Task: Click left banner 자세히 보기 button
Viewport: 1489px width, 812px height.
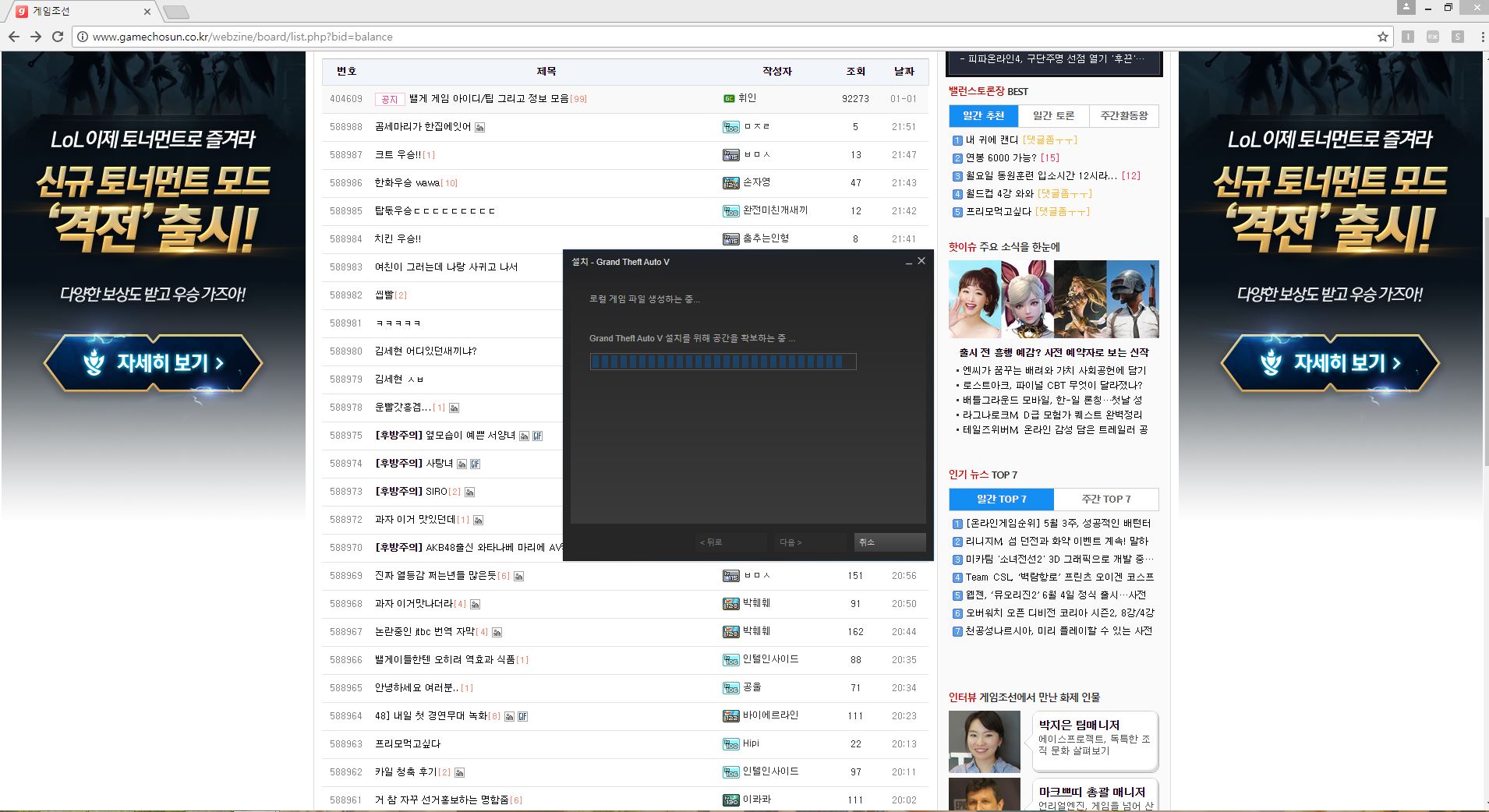Action: click(x=154, y=363)
